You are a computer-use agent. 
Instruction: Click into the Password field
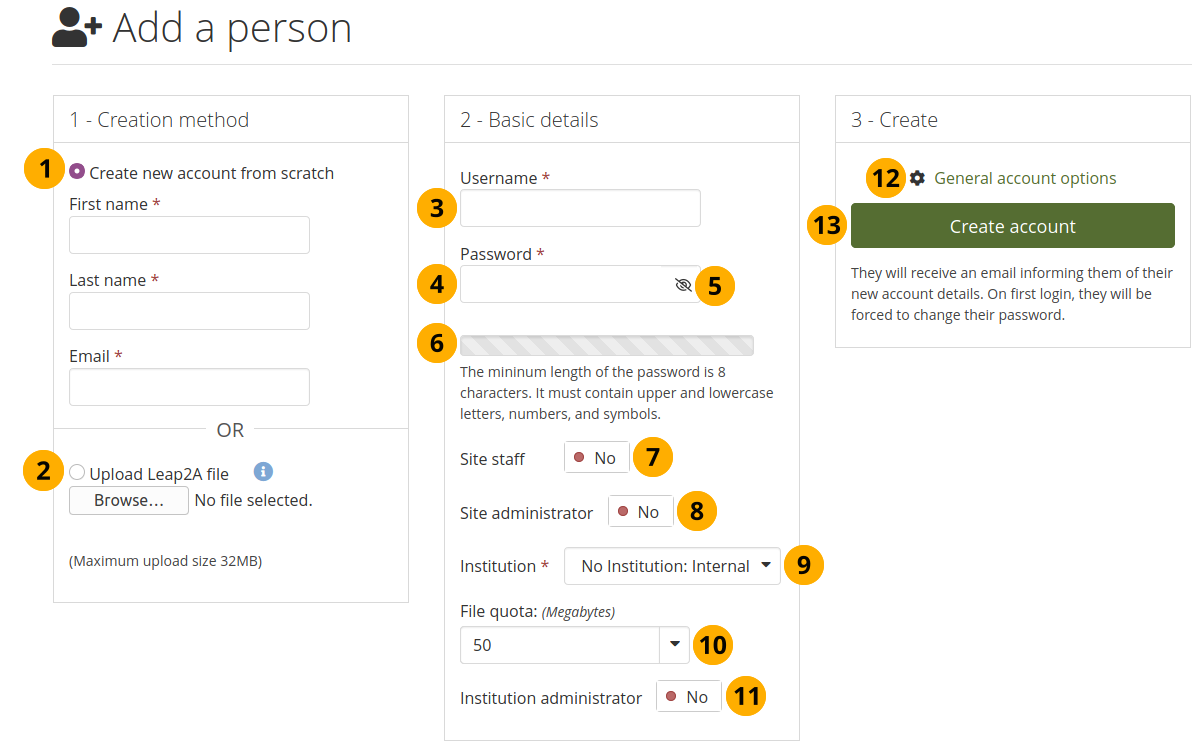pyautogui.click(x=565, y=285)
